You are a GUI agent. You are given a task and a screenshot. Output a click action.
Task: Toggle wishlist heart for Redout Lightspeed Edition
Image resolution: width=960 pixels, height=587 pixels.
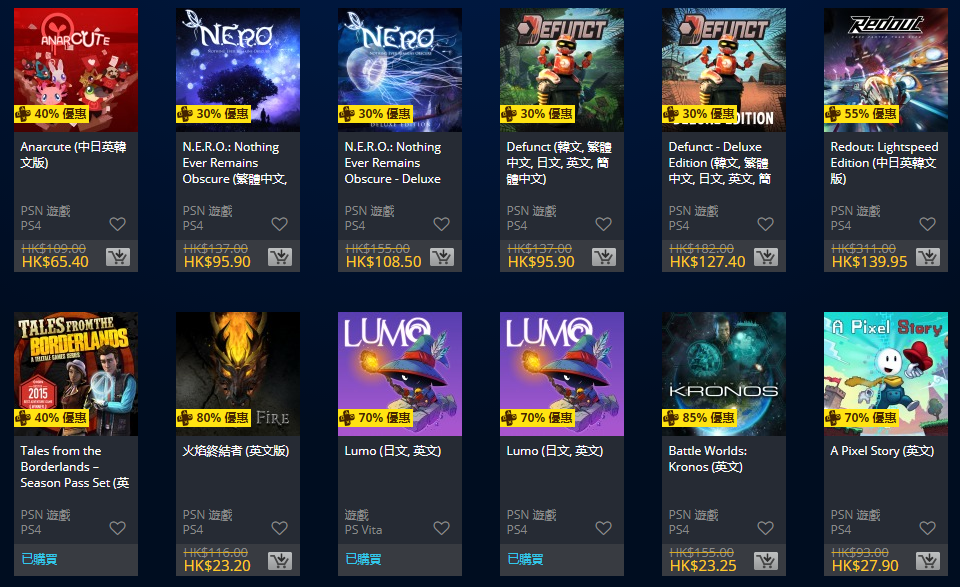[928, 224]
